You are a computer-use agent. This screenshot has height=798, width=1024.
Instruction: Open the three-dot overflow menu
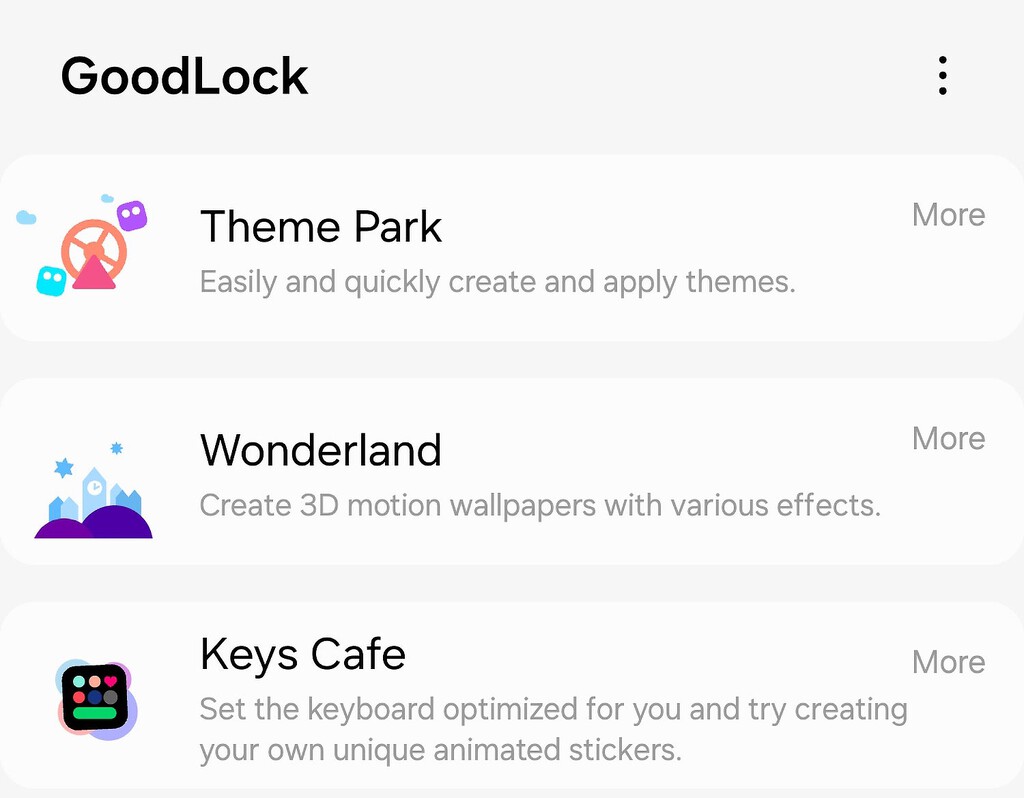tap(941, 75)
